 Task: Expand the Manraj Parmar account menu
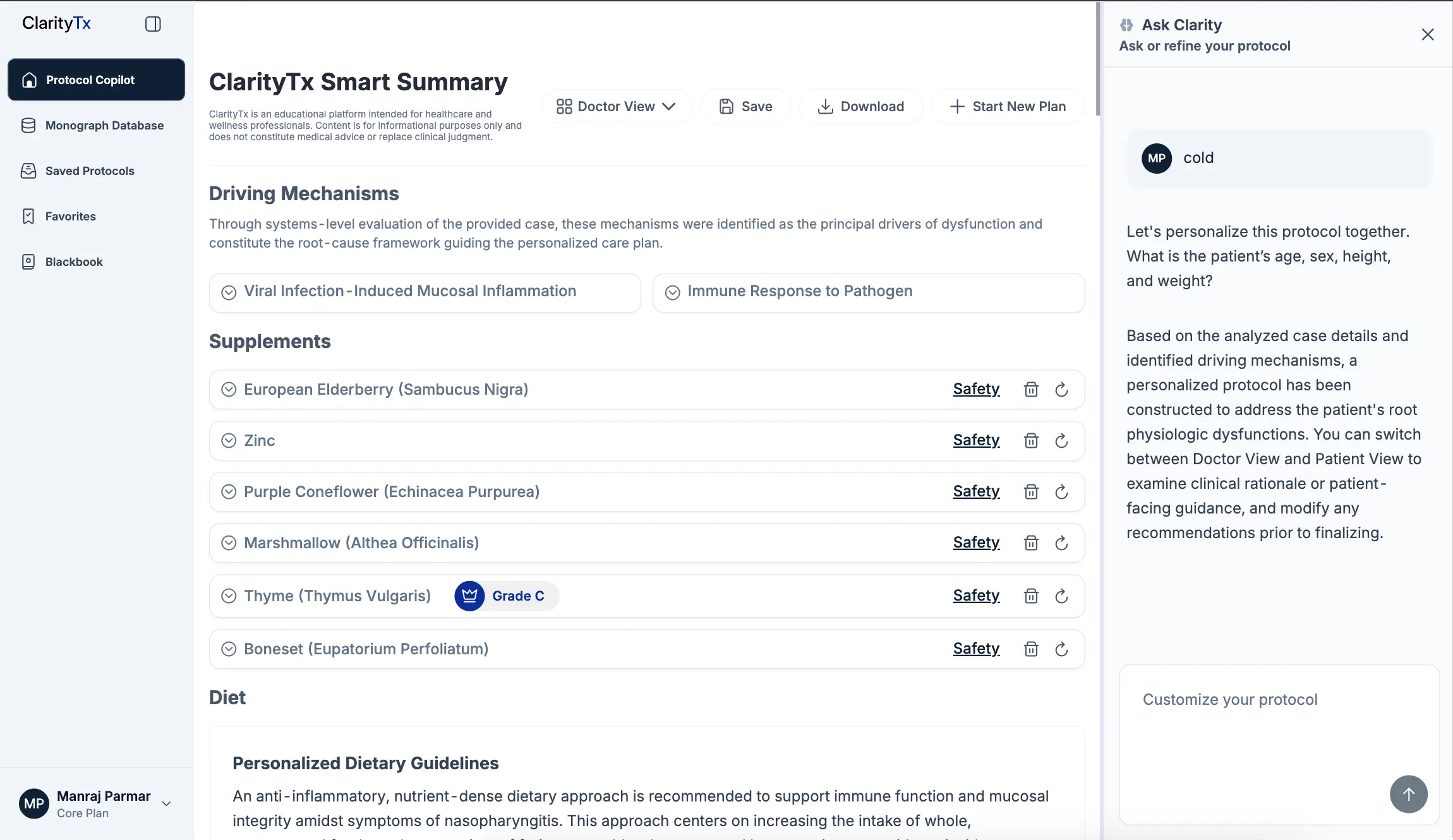click(x=167, y=803)
